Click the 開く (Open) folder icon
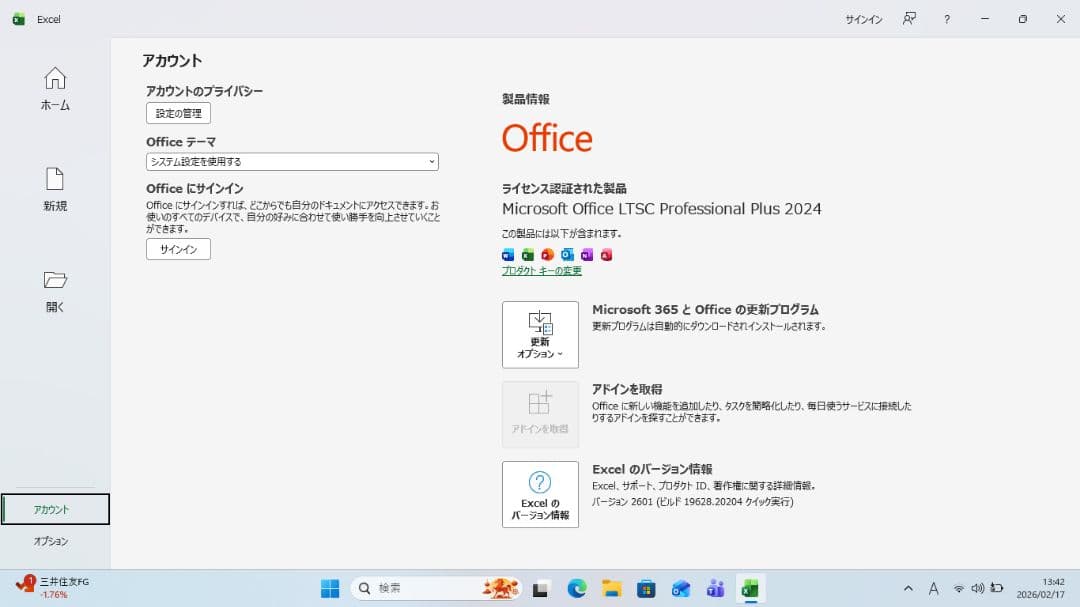Image resolution: width=1080 pixels, height=607 pixels. (55, 280)
